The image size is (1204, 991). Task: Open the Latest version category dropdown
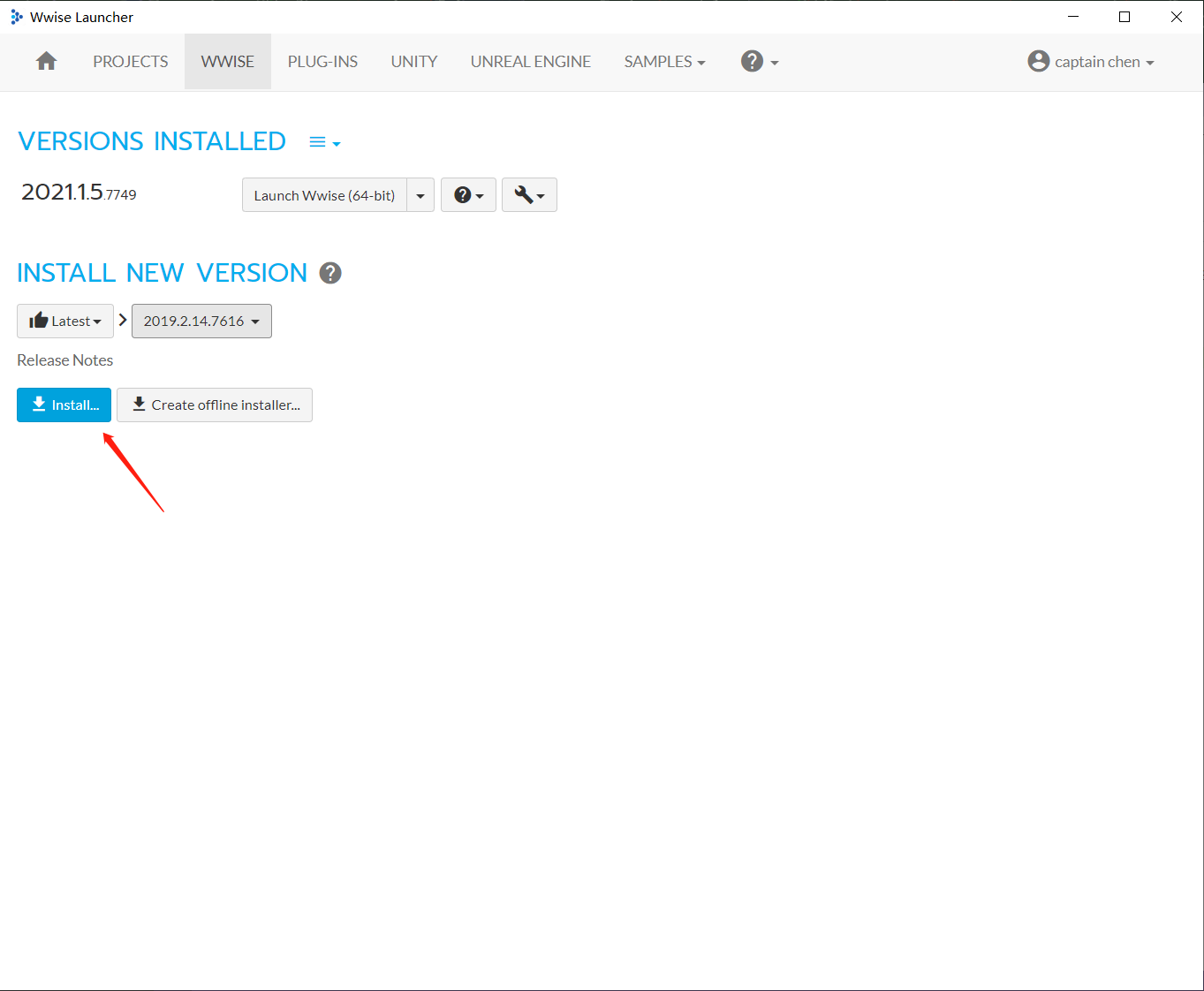pyautogui.click(x=65, y=321)
